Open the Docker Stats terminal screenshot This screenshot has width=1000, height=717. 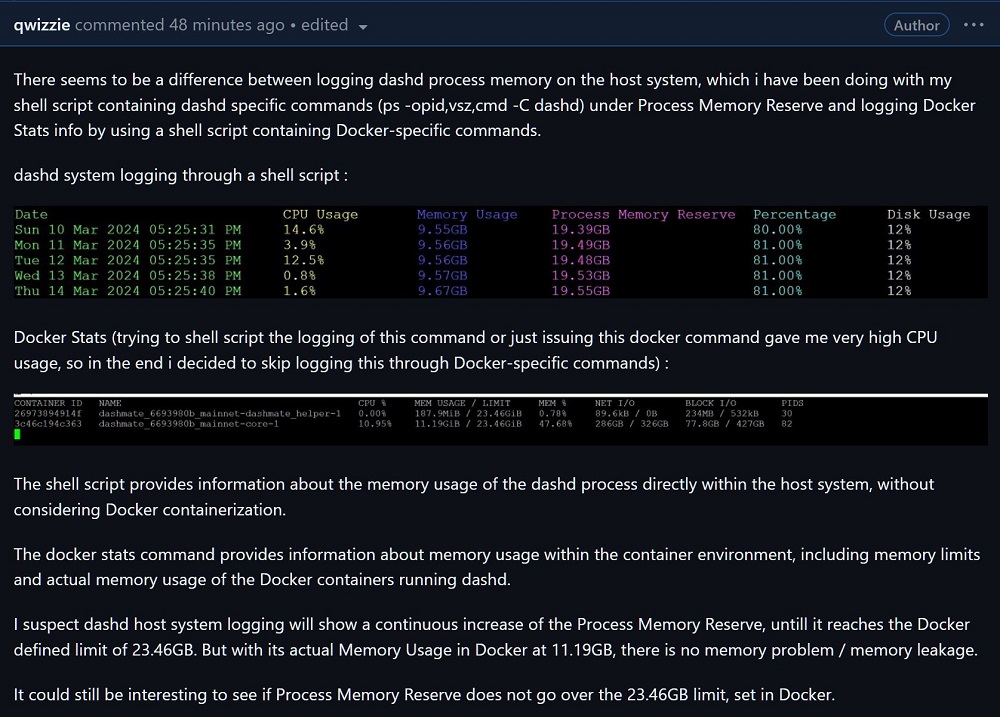[x=501, y=419]
